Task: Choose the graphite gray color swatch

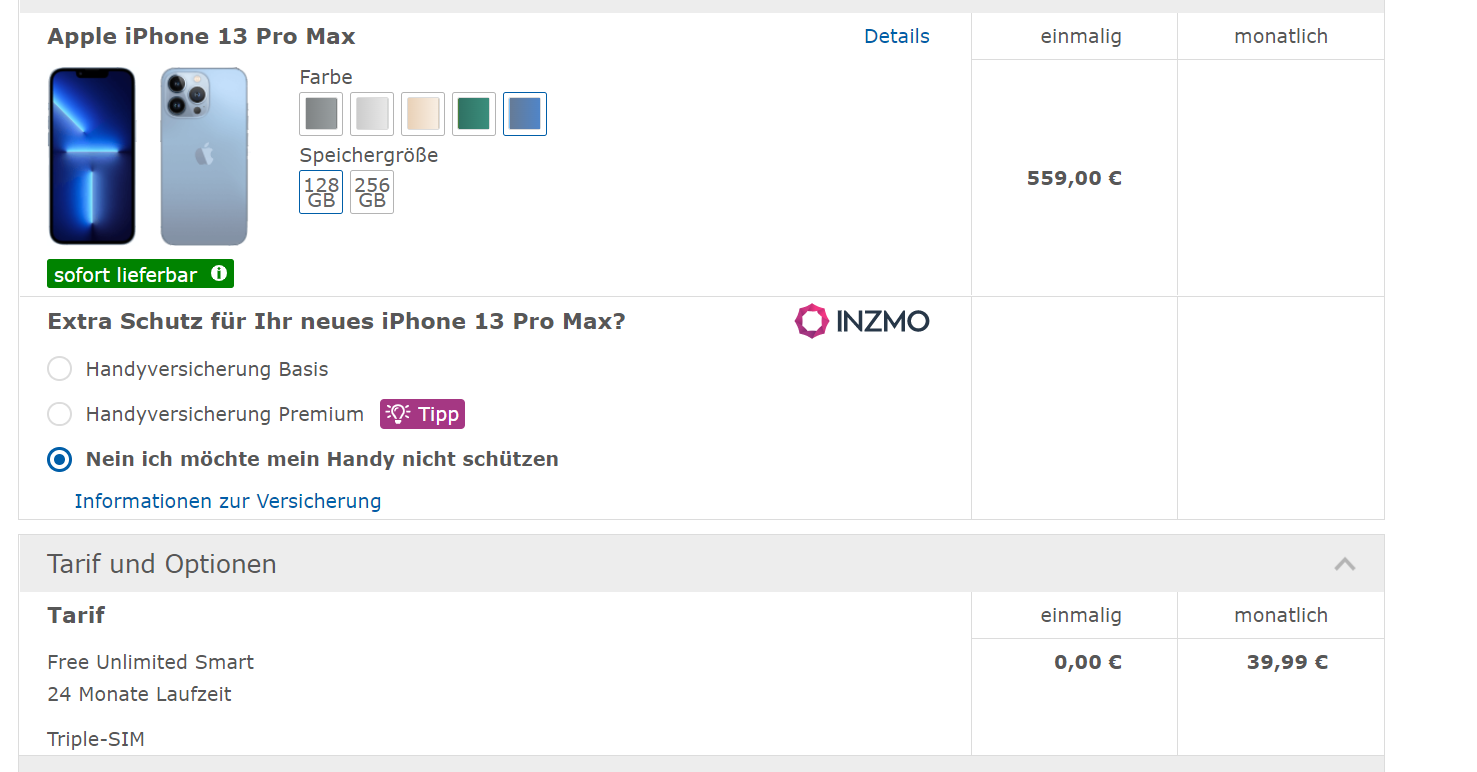Action: [321, 114]
